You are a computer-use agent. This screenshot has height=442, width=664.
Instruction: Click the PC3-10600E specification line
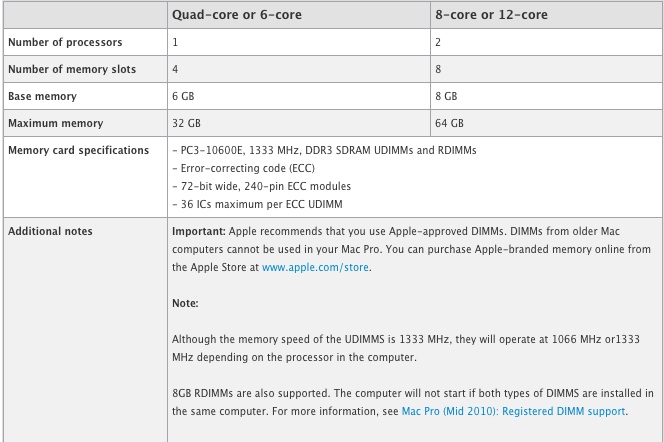tap(324, 151)
